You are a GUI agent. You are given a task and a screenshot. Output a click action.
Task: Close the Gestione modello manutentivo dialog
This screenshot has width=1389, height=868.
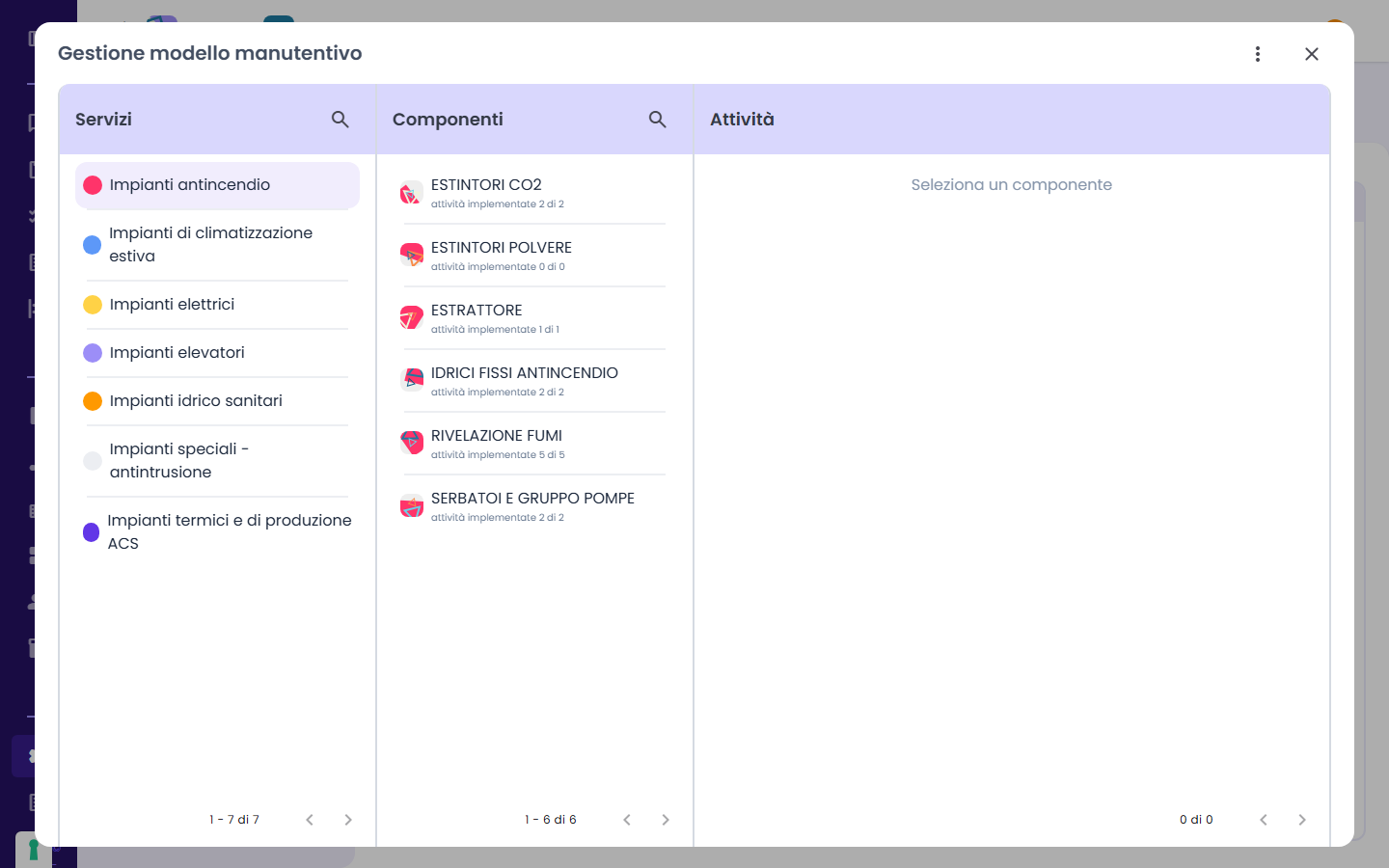pyautogui.click(x=1312, y=54)
